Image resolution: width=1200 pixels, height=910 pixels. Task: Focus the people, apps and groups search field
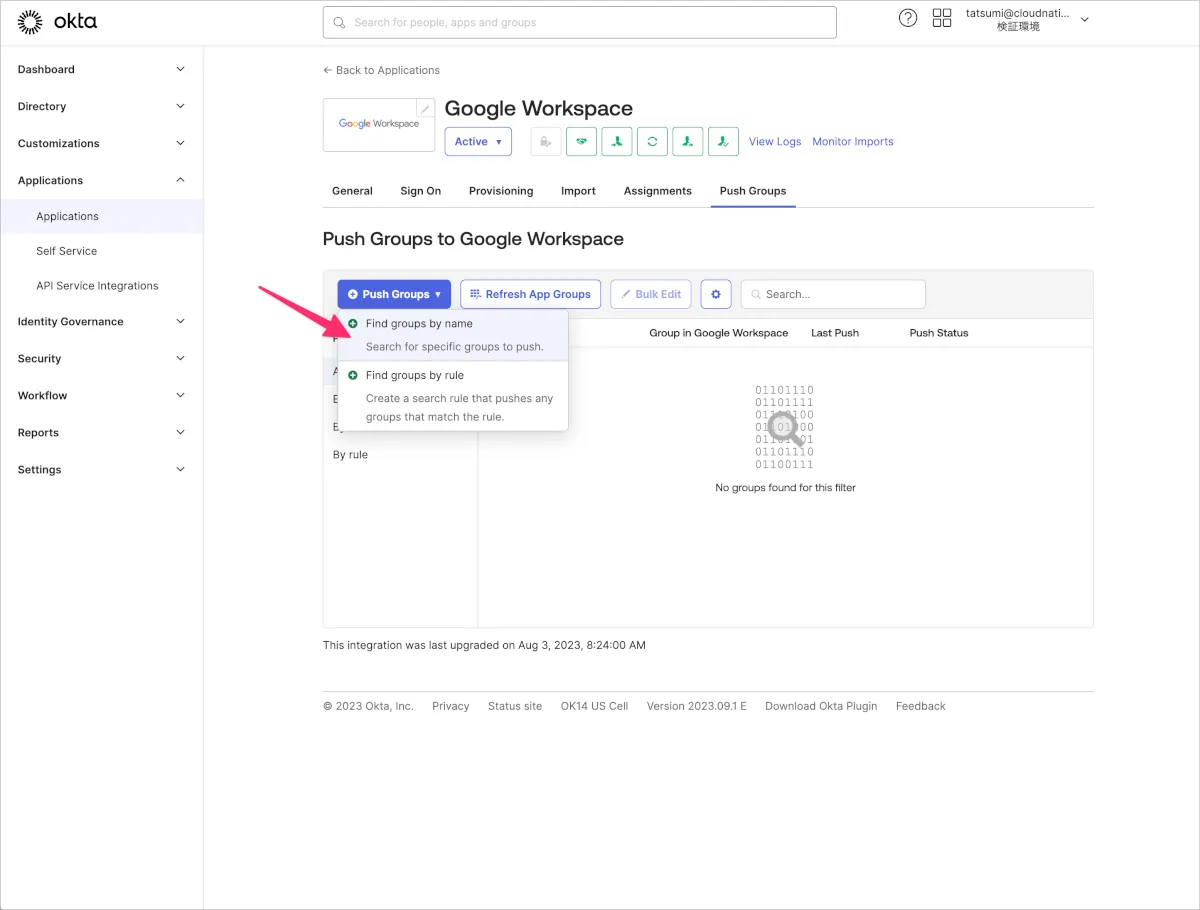(x=580, y=22)
